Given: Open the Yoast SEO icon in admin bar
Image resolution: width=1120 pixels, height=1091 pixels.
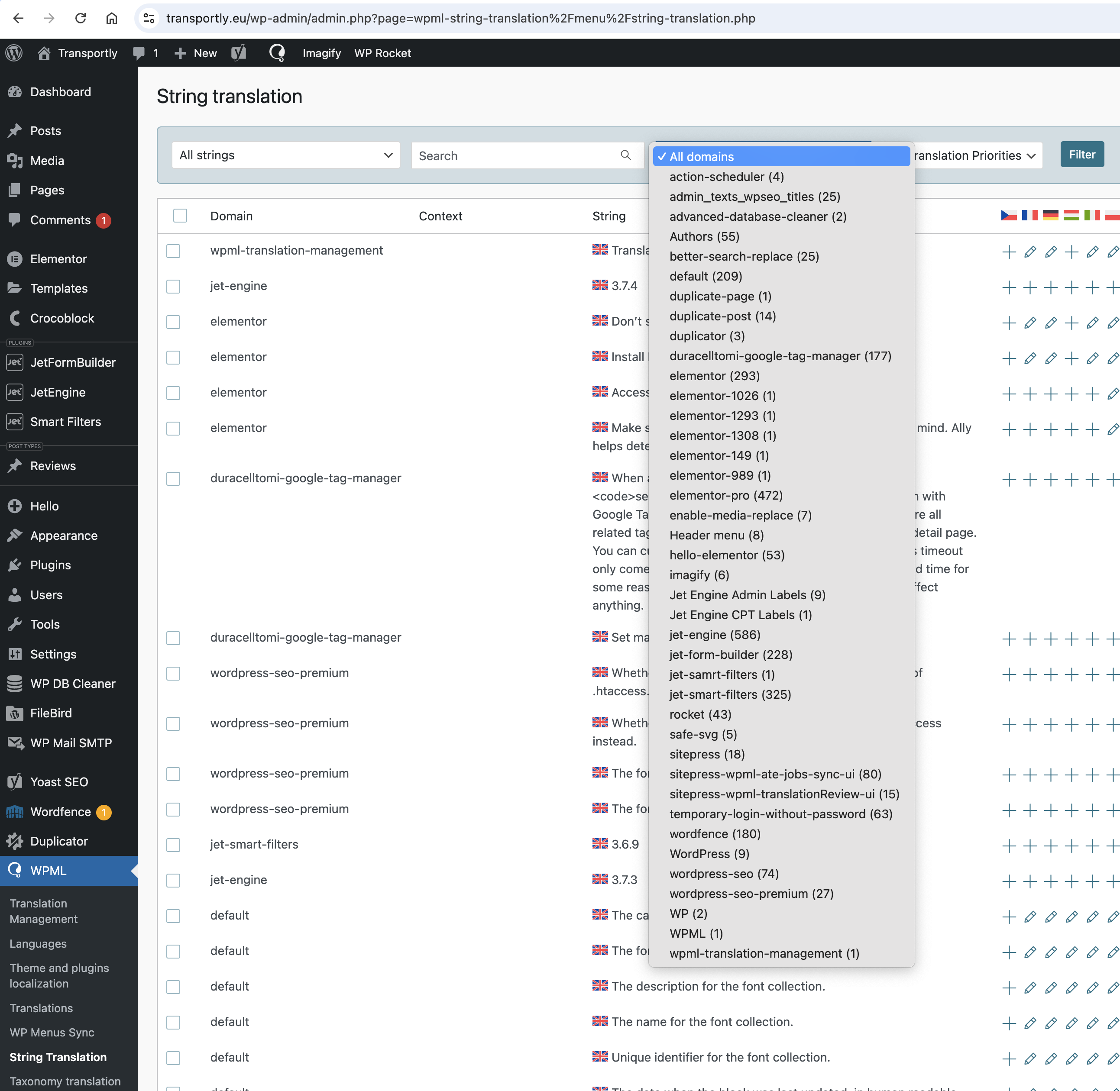Looking at the screenshot, I should tap(239, 53).
